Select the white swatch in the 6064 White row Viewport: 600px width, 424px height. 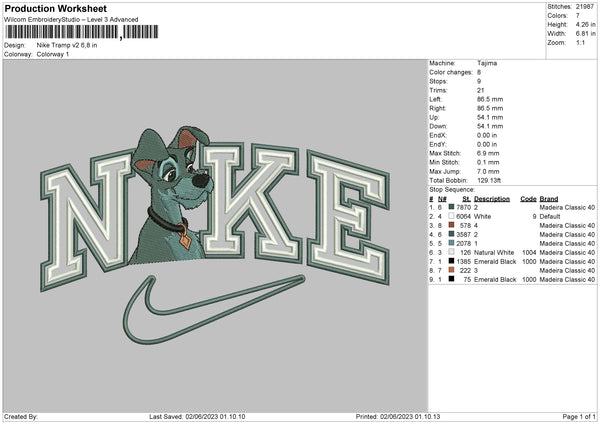[451, 216]
